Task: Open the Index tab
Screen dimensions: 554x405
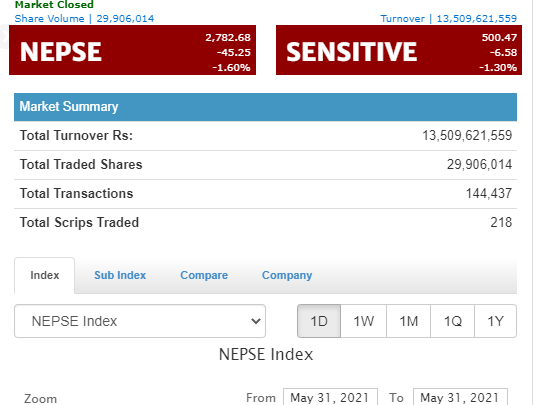Action: (x=45, y=275)
